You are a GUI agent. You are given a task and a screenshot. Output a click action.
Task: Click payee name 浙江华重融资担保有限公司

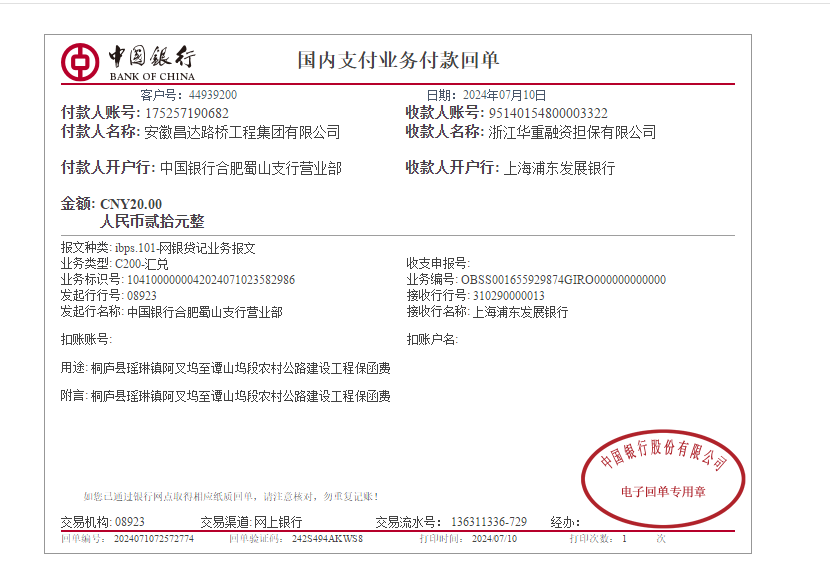coord(572,132)
